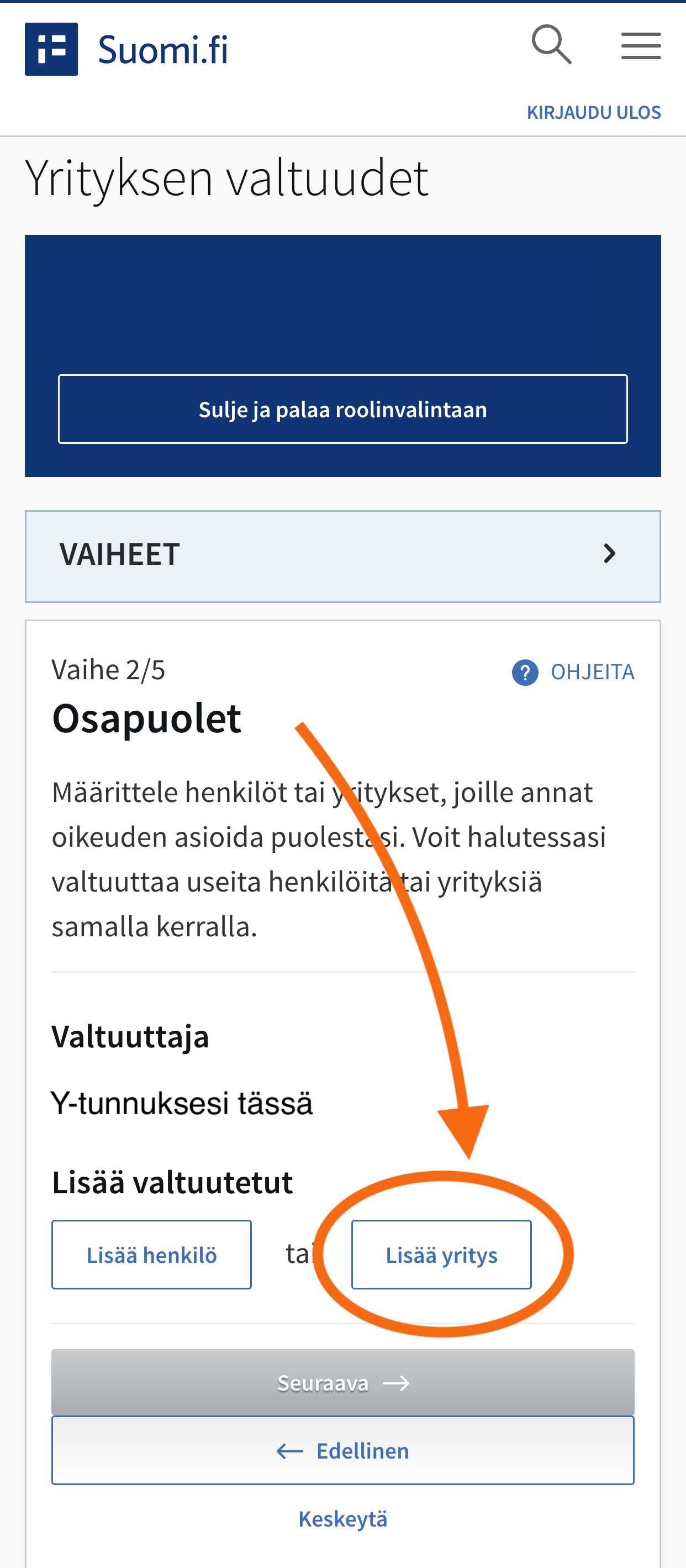Expand the chevron on the VAIHEET bar
This screenshot has height=1568, width=686.
point(609,553)
